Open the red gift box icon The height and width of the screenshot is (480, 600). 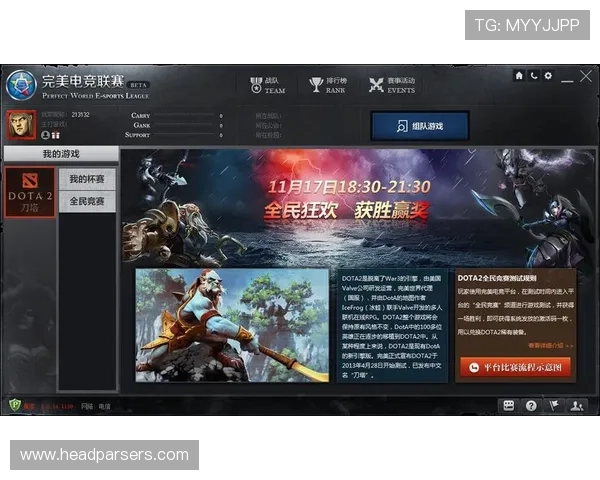pos(56,135)
